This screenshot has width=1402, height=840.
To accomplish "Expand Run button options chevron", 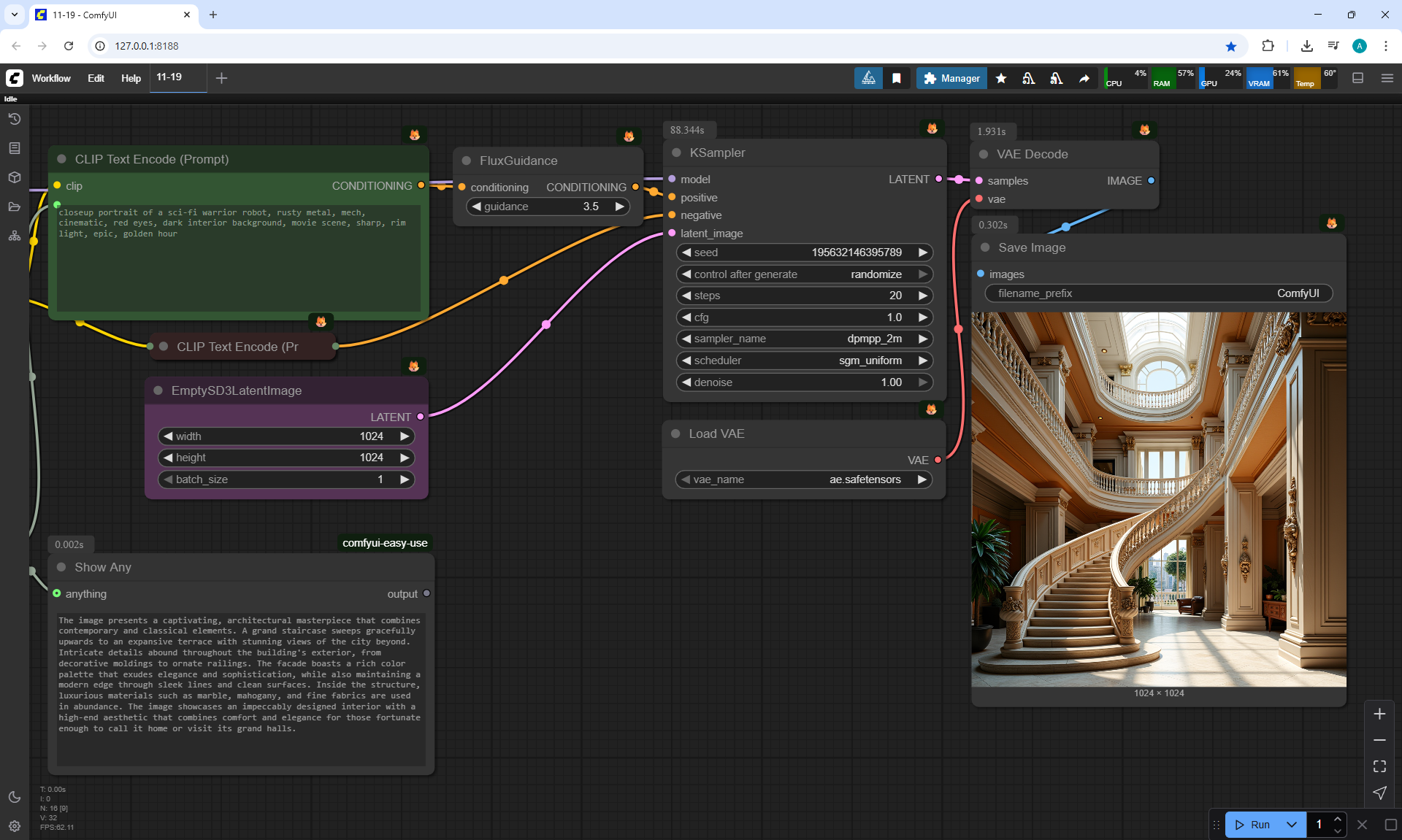I will 1291,825.
